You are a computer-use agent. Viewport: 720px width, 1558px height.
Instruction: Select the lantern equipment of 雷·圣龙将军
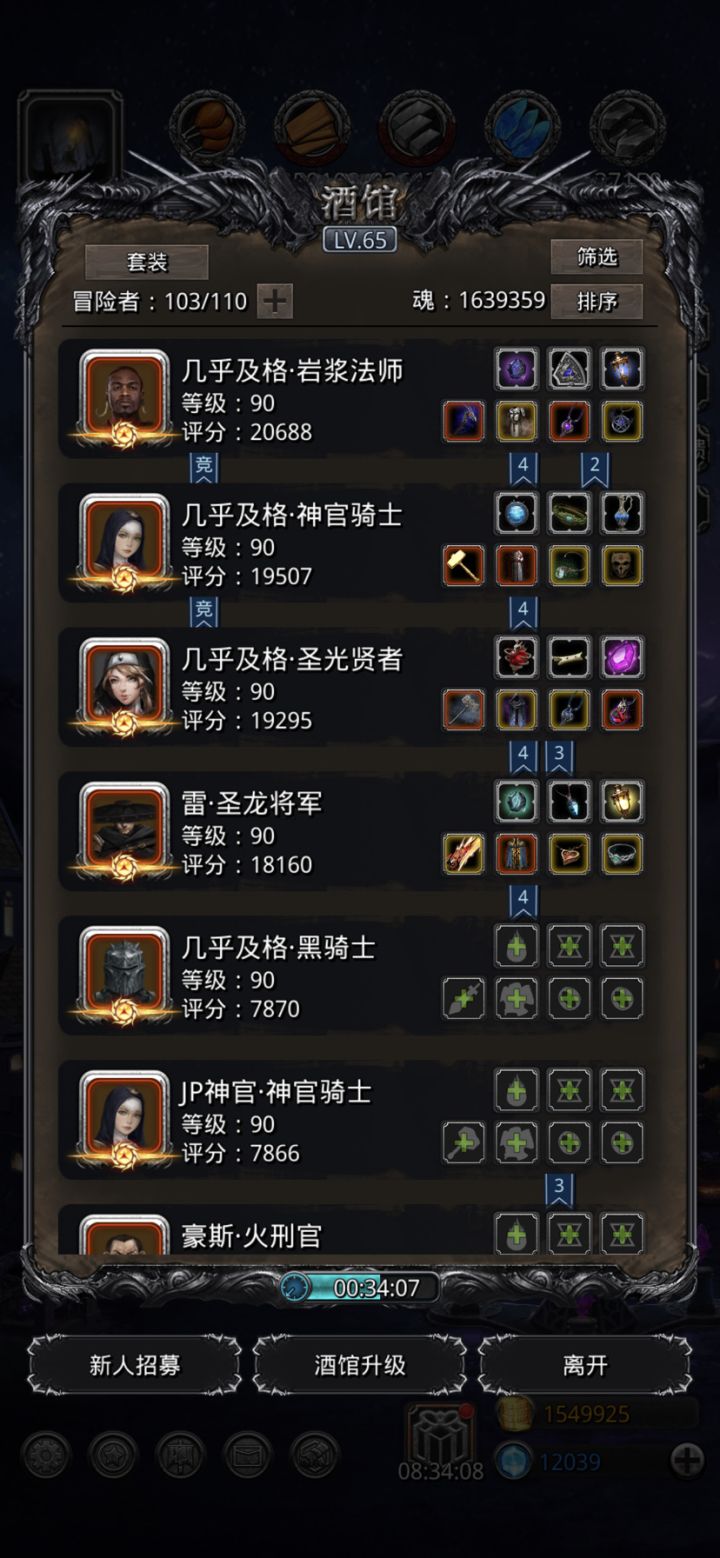point(622,801)
